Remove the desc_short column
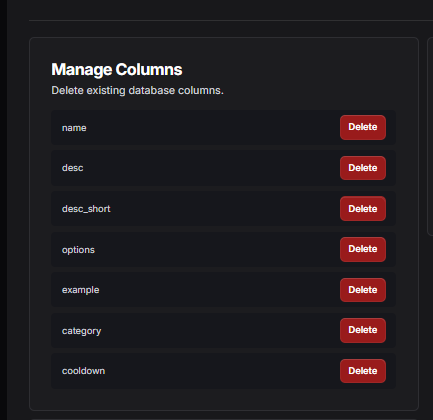Viewport: 433px width, 420px height. (363, 209)
